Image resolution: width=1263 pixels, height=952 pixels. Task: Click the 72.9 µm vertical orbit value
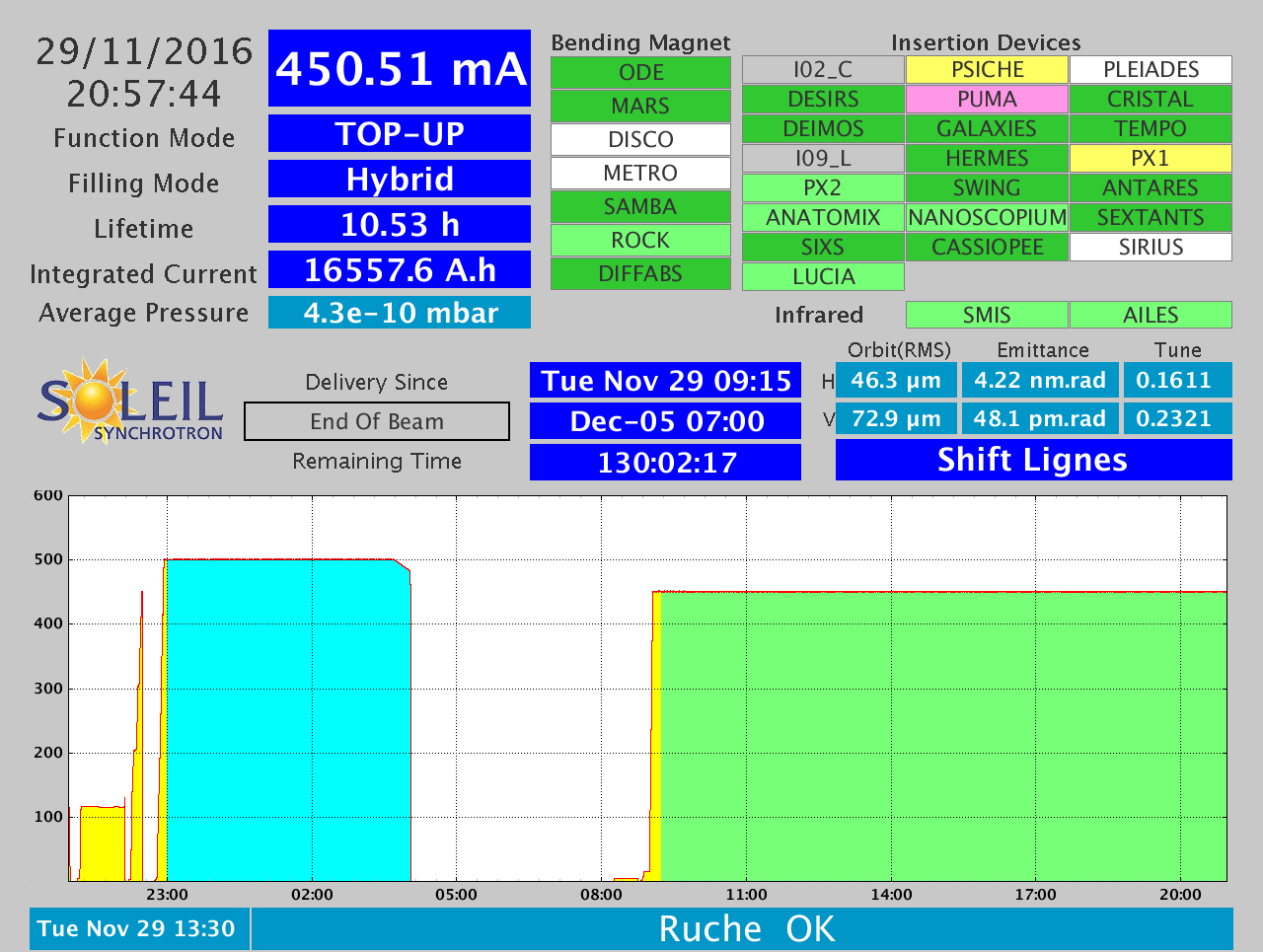click(x=896, y=418)
